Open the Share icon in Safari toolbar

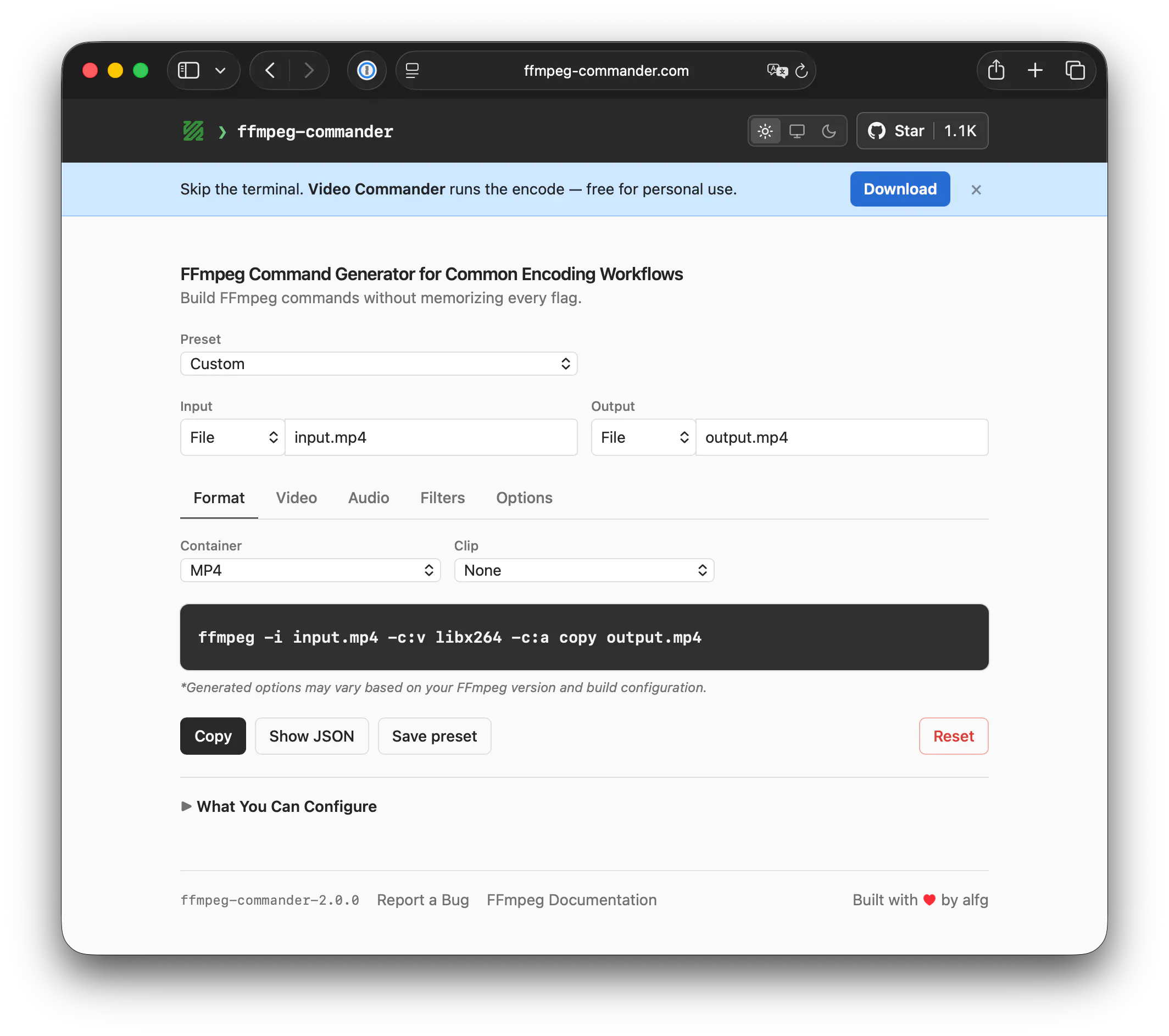click(996, 70)
